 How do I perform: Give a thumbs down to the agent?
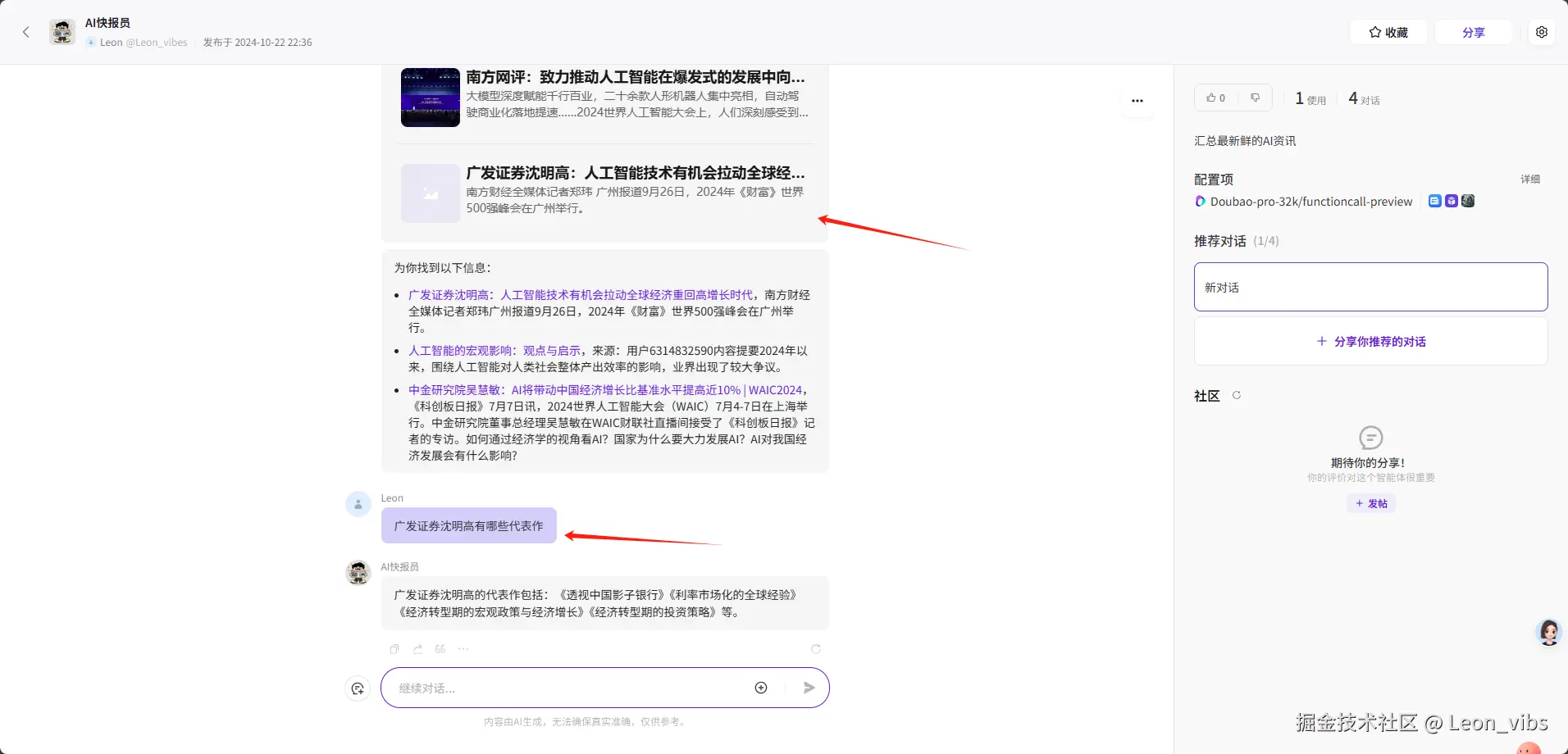coord(1254,97)
